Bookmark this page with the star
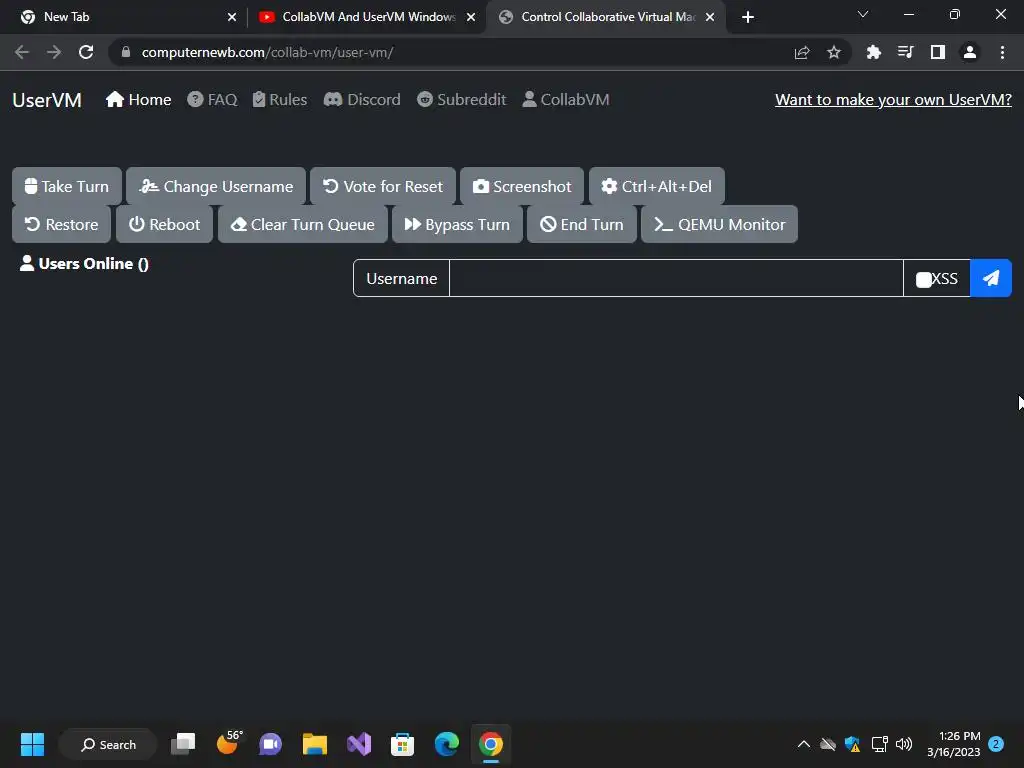 coord(834,52)
